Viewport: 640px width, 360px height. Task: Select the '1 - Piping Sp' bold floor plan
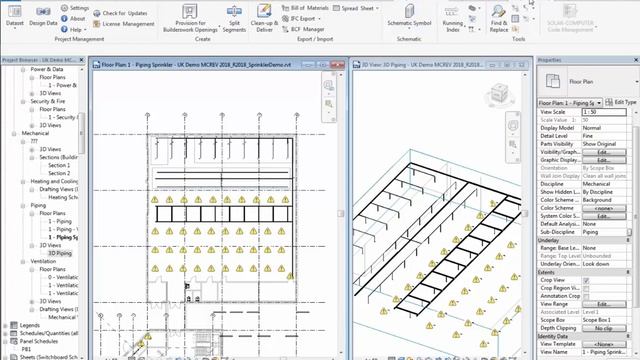coord(63,237)
